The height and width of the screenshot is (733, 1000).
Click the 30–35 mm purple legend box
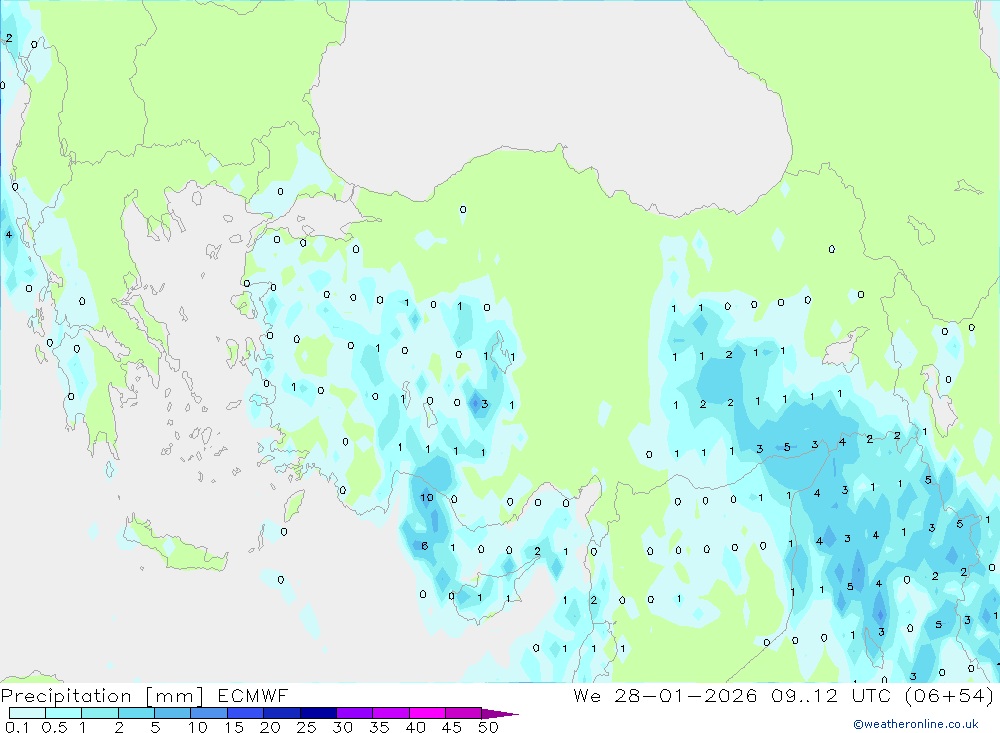355,713
